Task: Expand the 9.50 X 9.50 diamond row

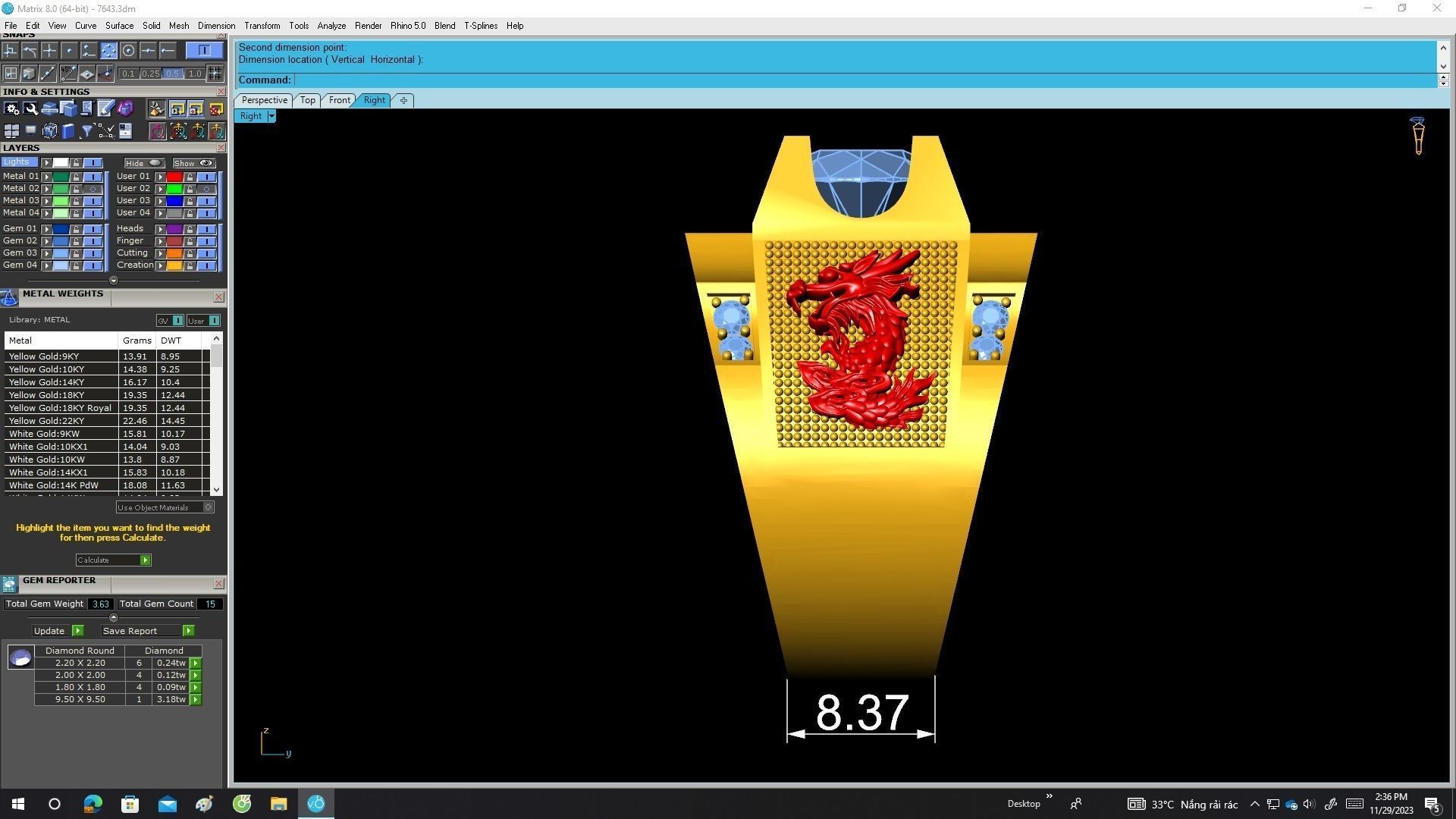Action: coord(196,700)
